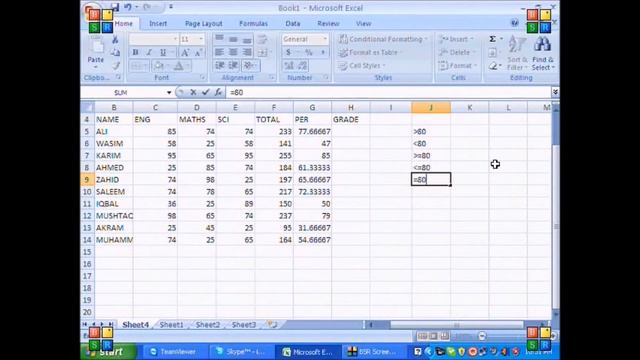Expand the Name Box dropdown arrow
This screenshot has width=640, height=360.
169,93
